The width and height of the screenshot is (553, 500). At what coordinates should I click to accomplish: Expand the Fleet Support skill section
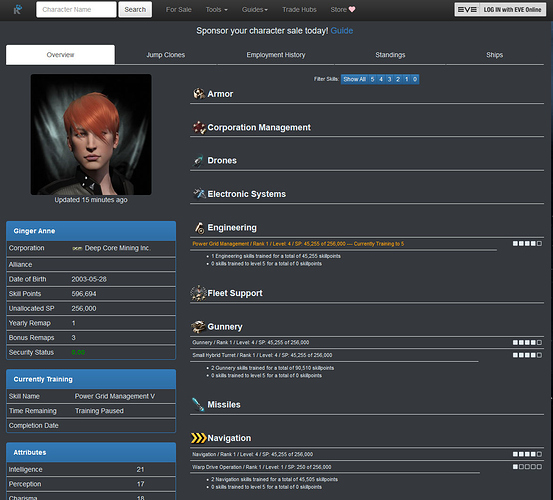click(235, 293)
